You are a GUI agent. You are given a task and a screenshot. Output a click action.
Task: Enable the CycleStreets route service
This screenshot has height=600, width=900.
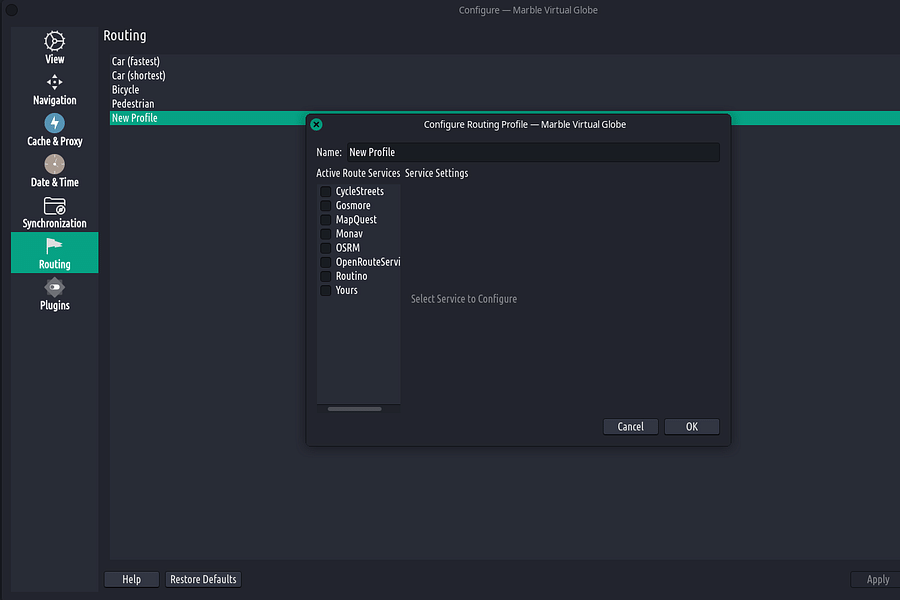point(326,192)
